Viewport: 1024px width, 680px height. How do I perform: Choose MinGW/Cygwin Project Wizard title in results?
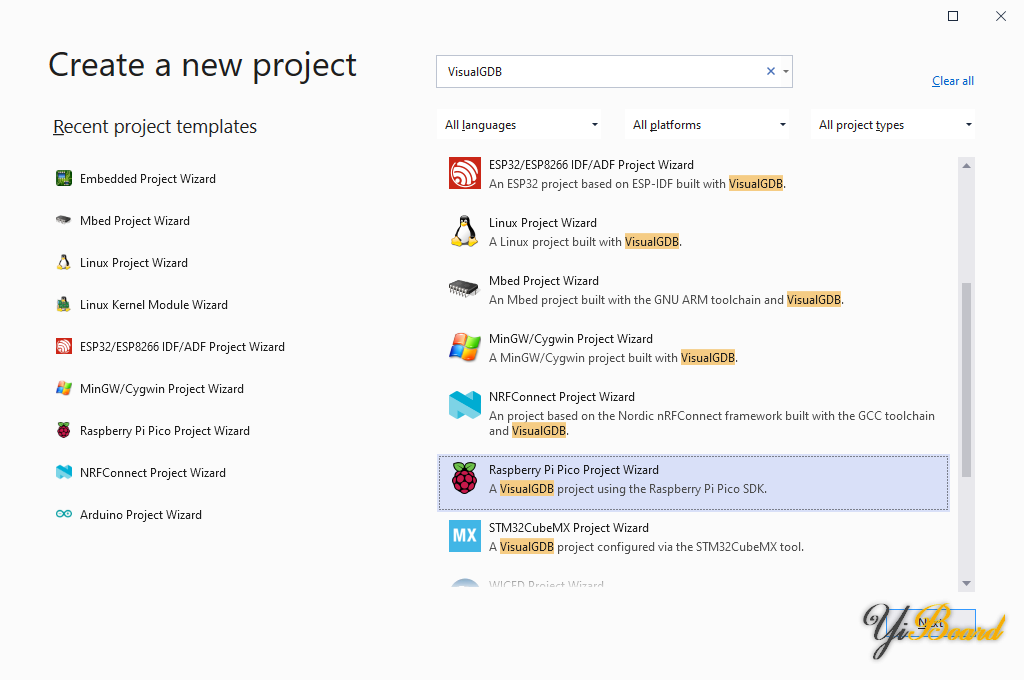tap(571, 338)
